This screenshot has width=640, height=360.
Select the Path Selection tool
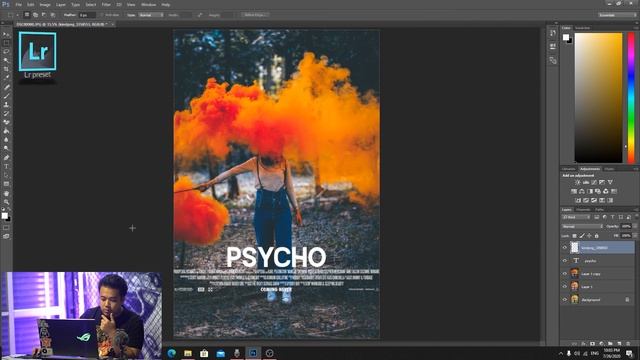click(6, 175)
